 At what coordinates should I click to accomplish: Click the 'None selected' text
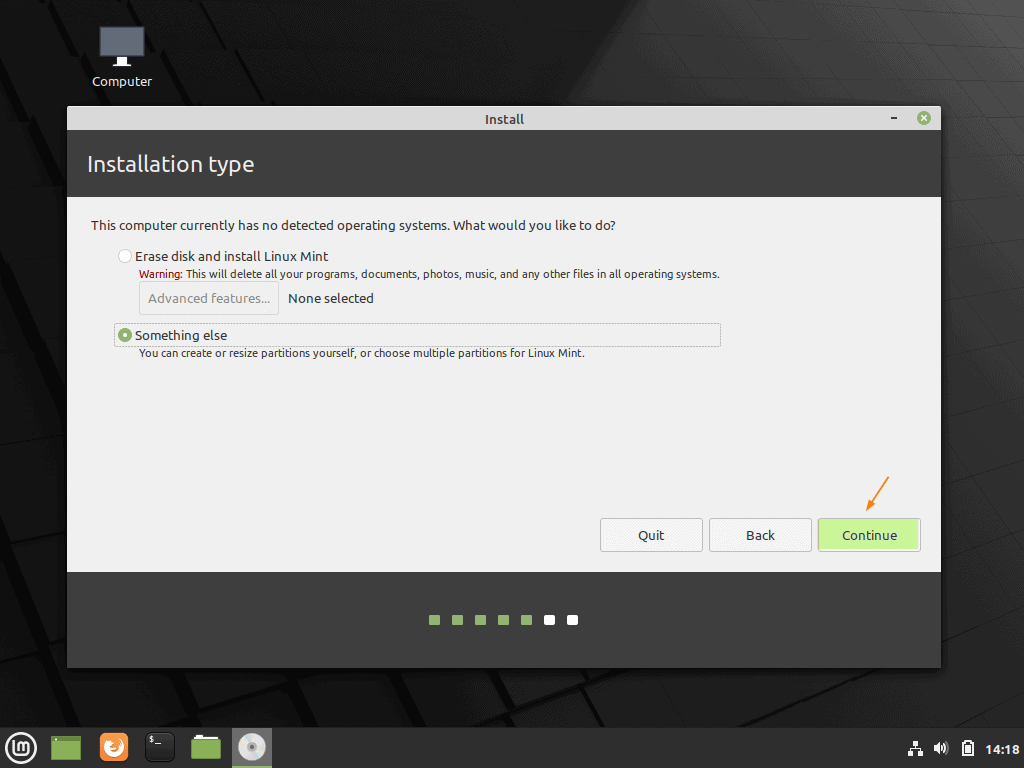pos(331,298)
